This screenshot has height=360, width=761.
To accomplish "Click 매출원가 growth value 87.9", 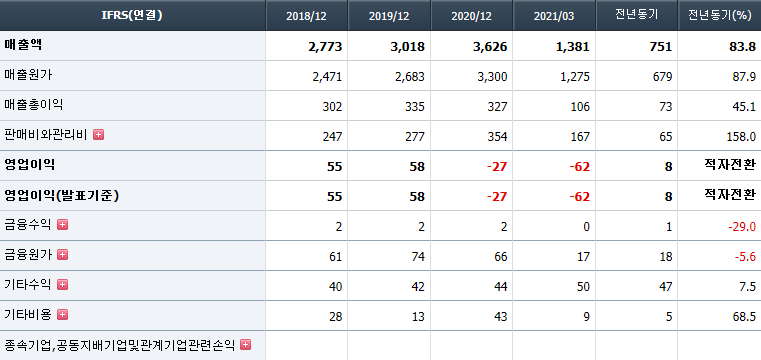I will [744, 77].
